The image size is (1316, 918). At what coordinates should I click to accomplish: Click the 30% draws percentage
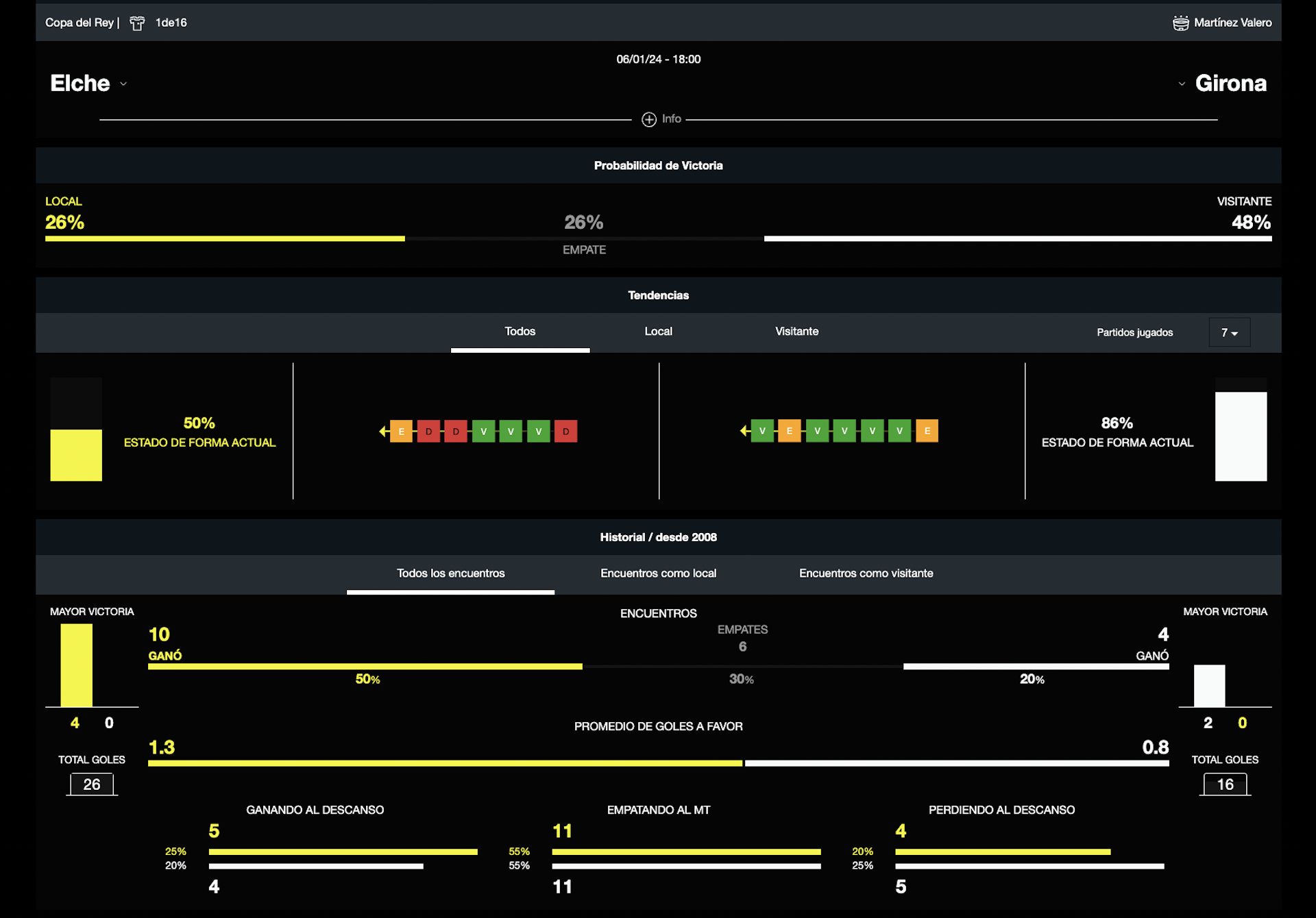point(742,680)
